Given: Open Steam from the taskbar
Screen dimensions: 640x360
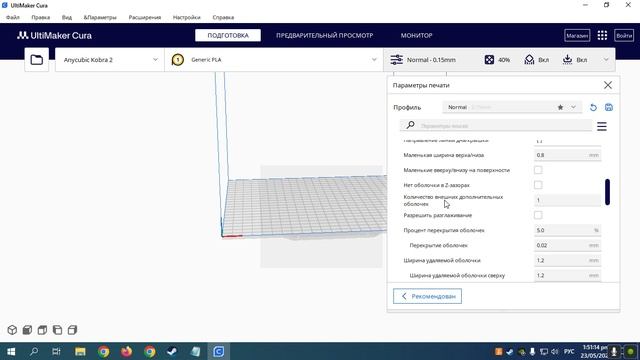Looking at the screenshot, I should pos(172,351).
